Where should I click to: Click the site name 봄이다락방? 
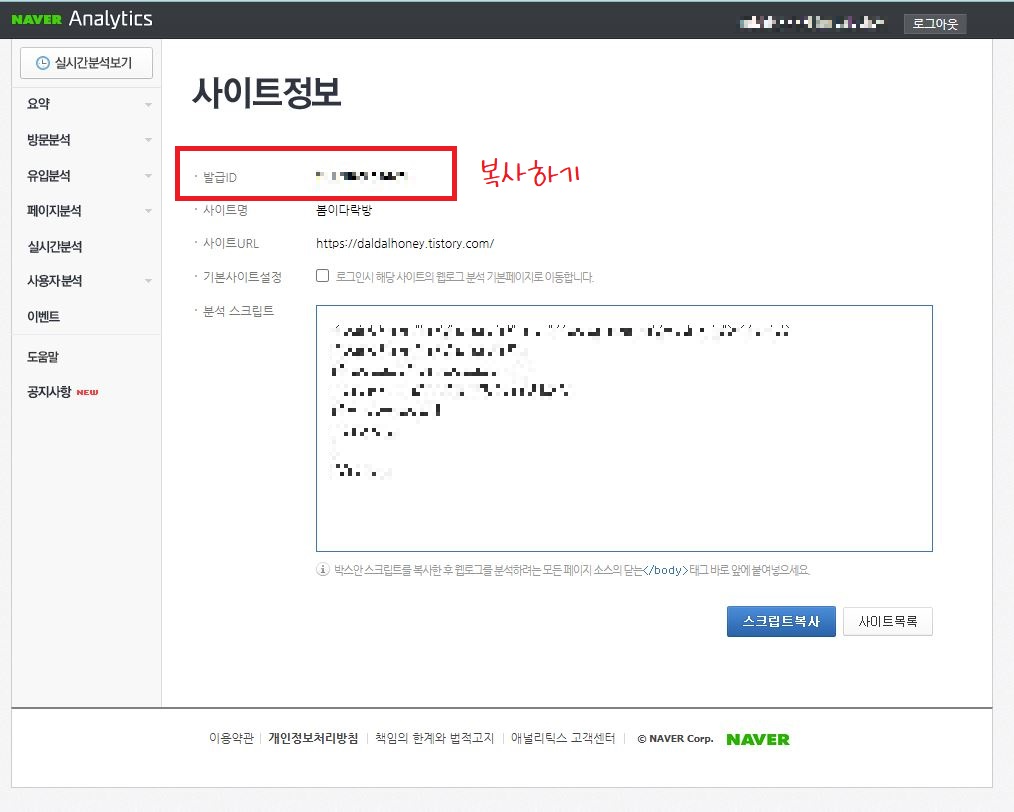[344, 210]
